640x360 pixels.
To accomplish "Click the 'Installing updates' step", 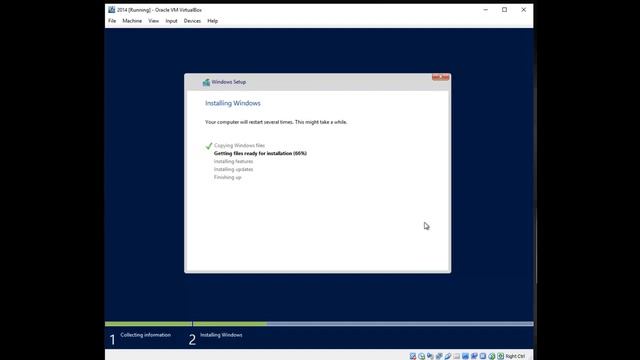I will point(233,169).
